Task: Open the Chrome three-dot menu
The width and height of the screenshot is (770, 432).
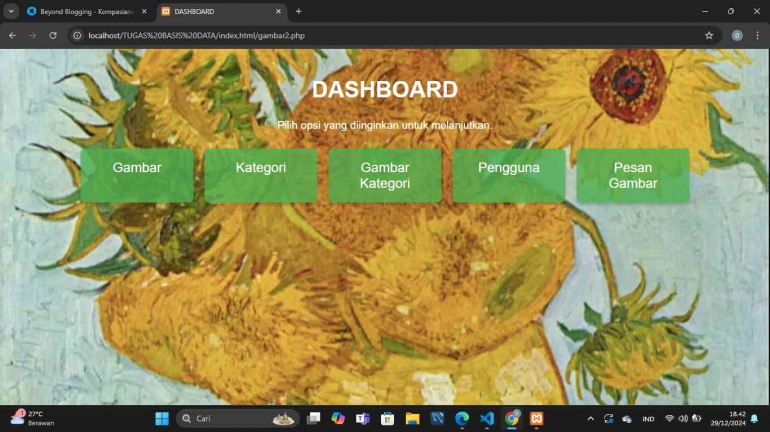Action: [757, 35]
